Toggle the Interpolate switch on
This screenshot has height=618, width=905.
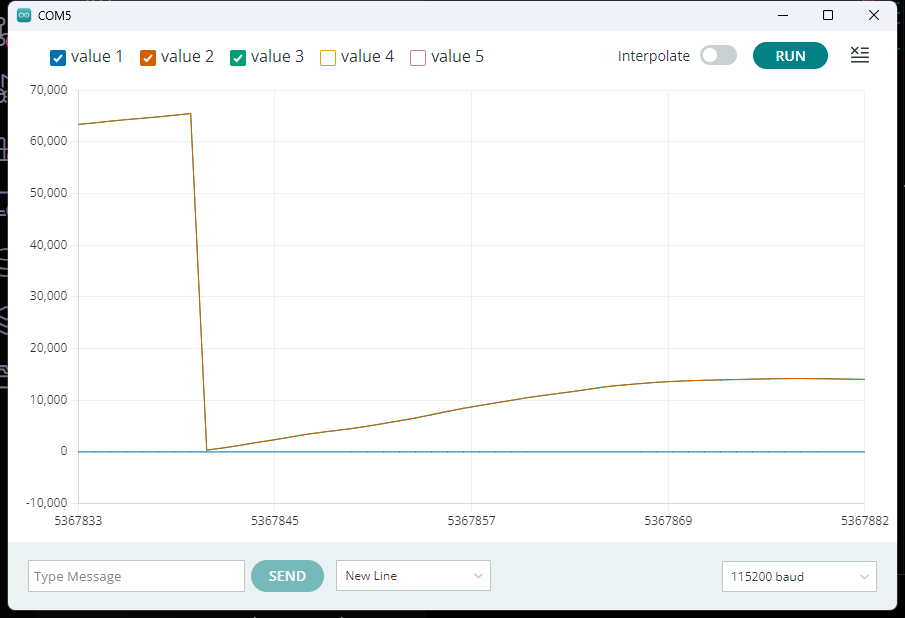click(x=718, y=56)
